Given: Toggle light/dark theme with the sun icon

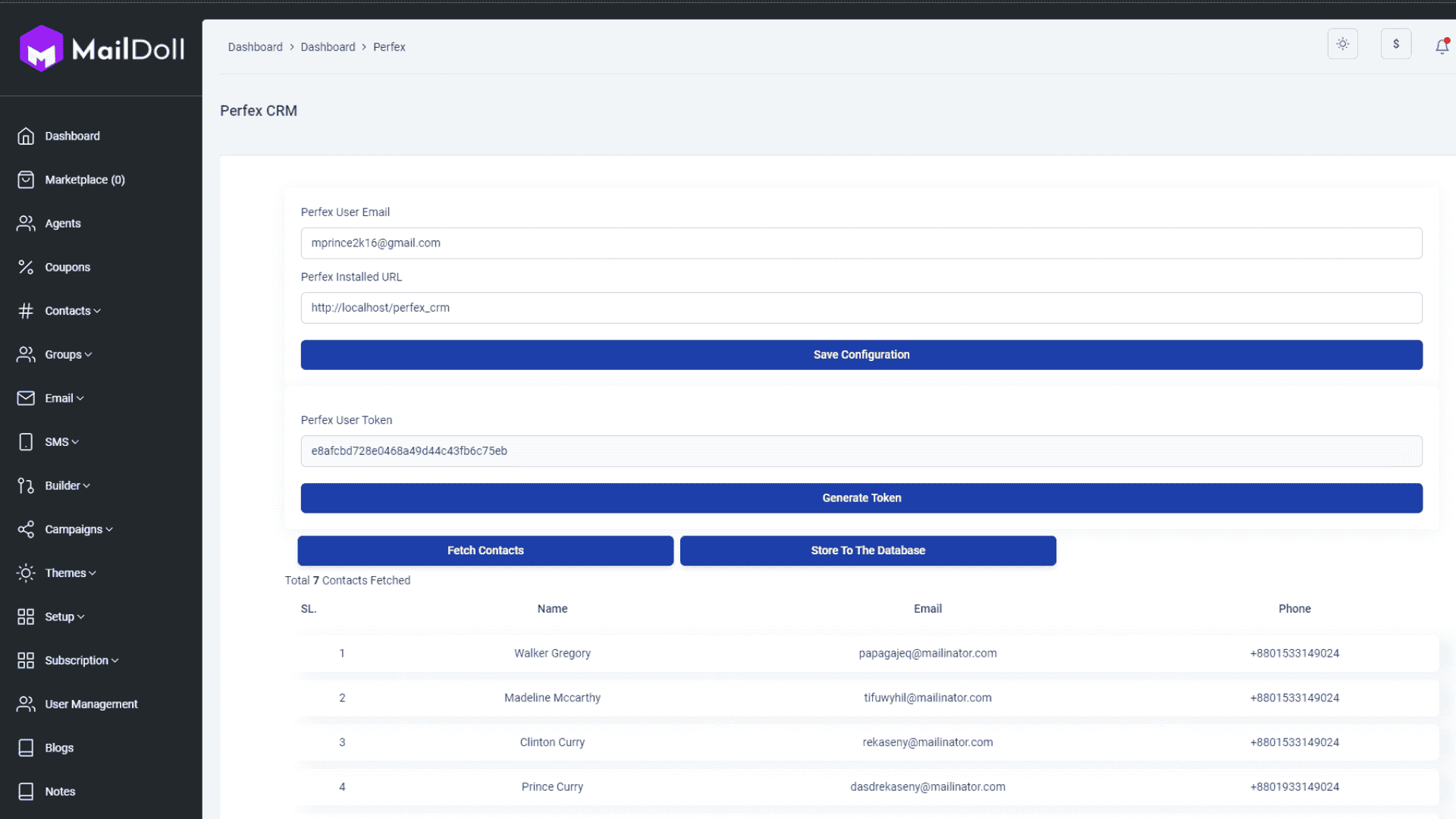Looking at the screenshot, I should pos(1342,44).
